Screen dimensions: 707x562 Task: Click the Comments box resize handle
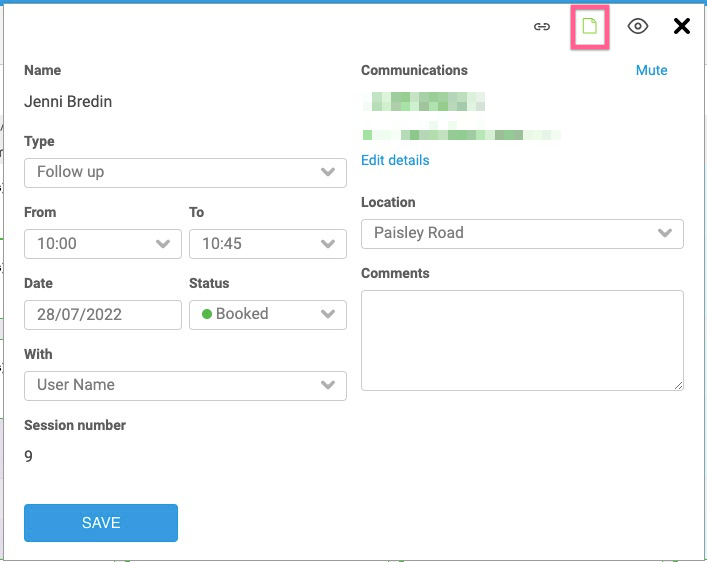point(679,385)
